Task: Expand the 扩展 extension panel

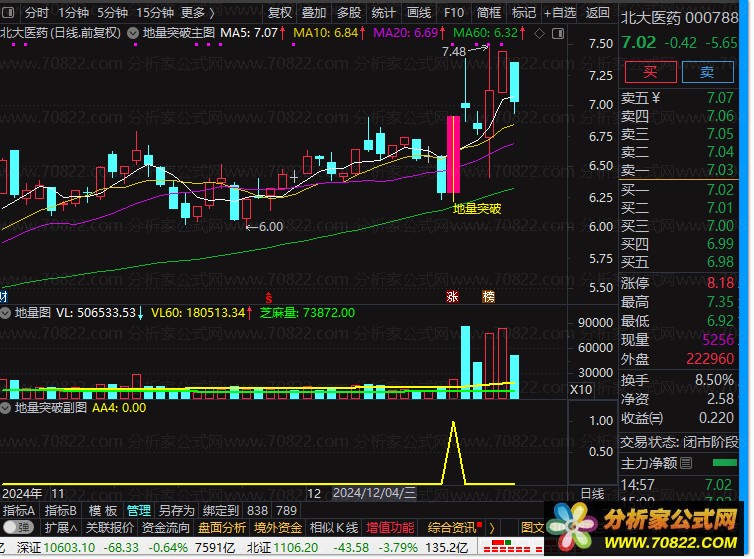Action: (x=61, y=528)
